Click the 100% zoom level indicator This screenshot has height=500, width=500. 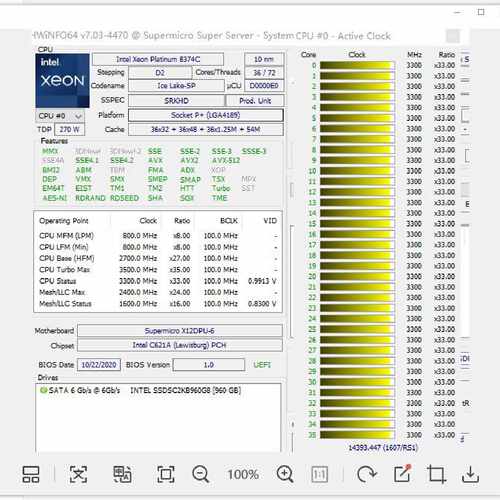[243, 474]
